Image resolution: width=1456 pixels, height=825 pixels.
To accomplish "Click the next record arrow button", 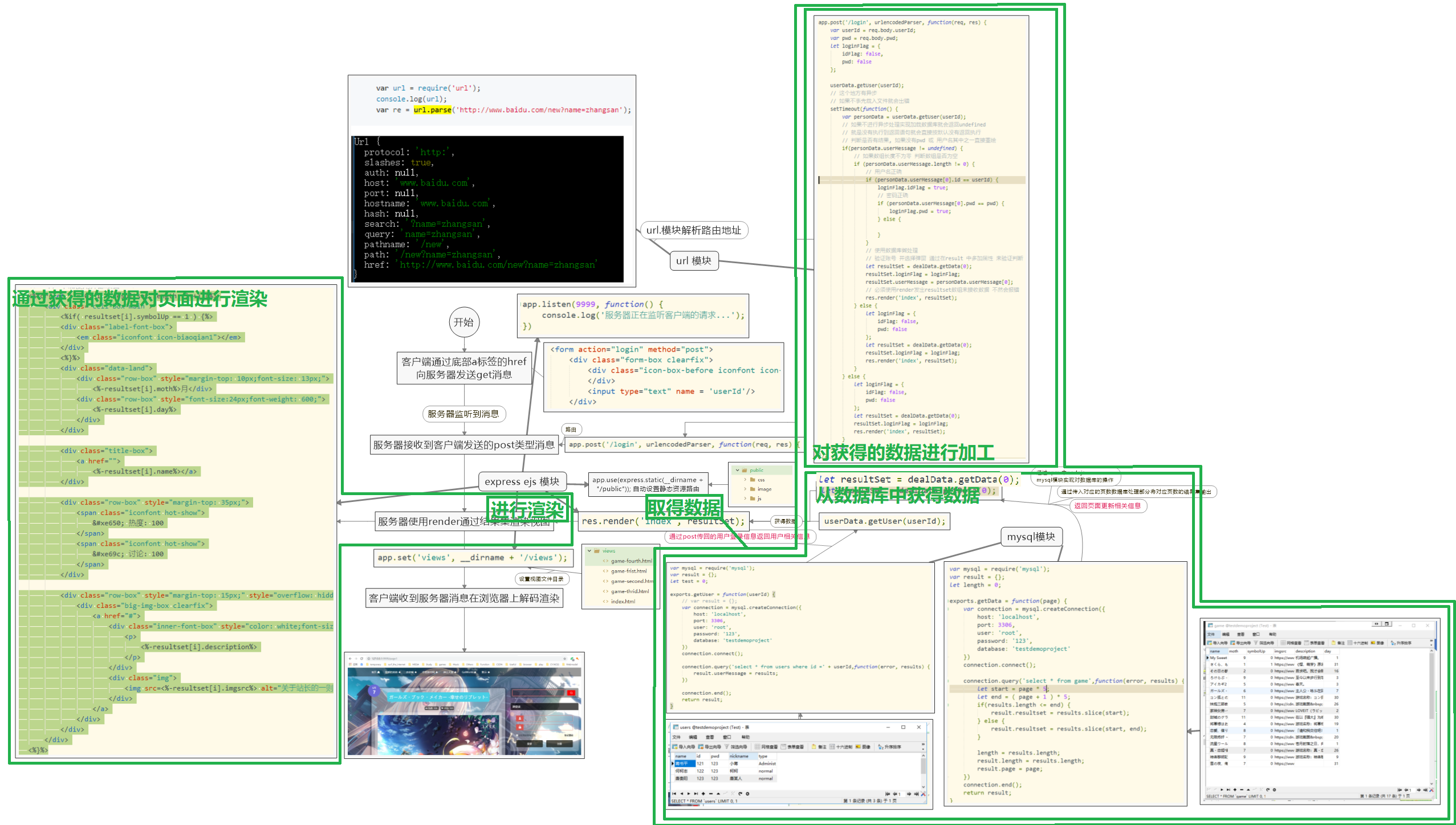I will [689, 794].
